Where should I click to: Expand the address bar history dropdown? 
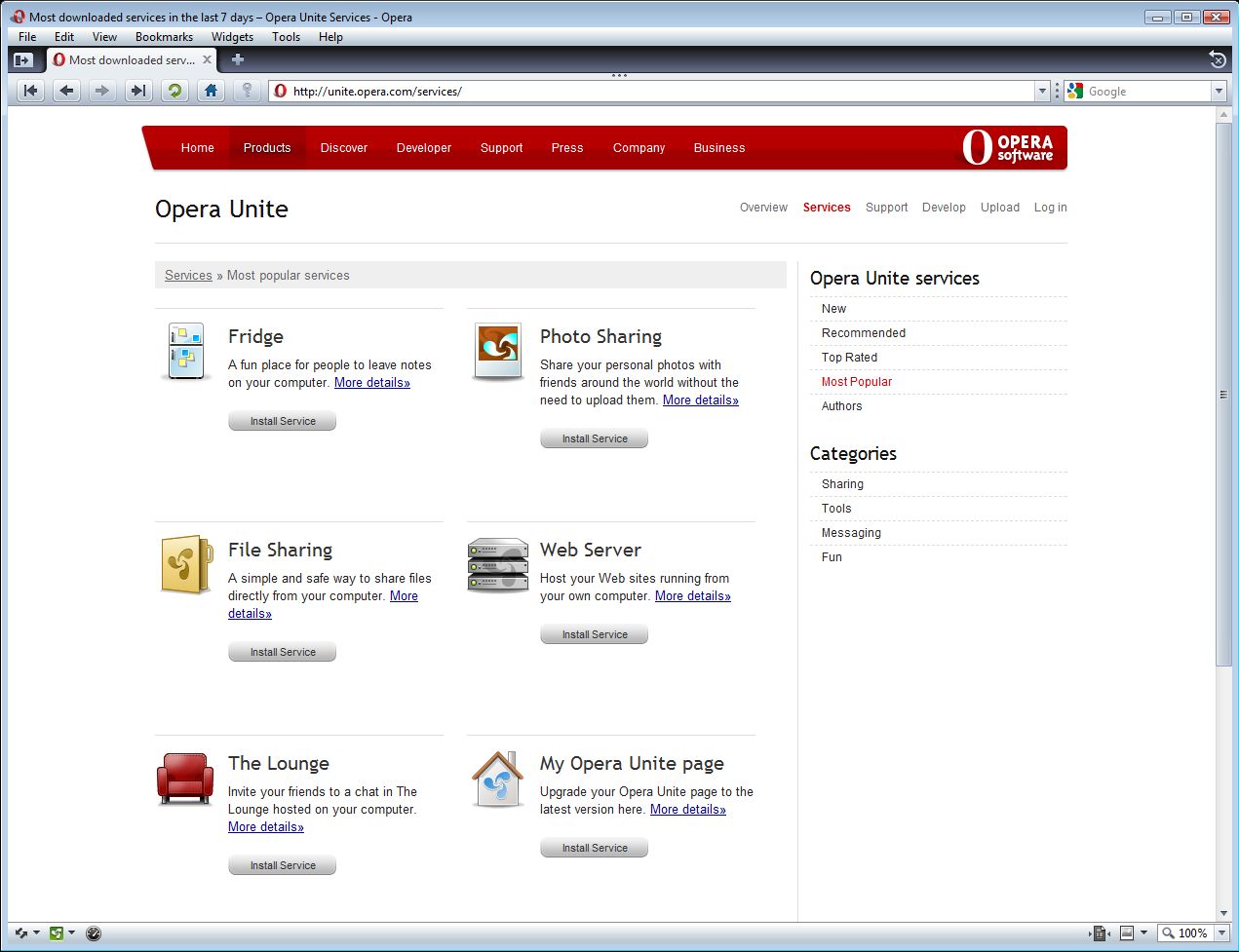(1042, 91)
